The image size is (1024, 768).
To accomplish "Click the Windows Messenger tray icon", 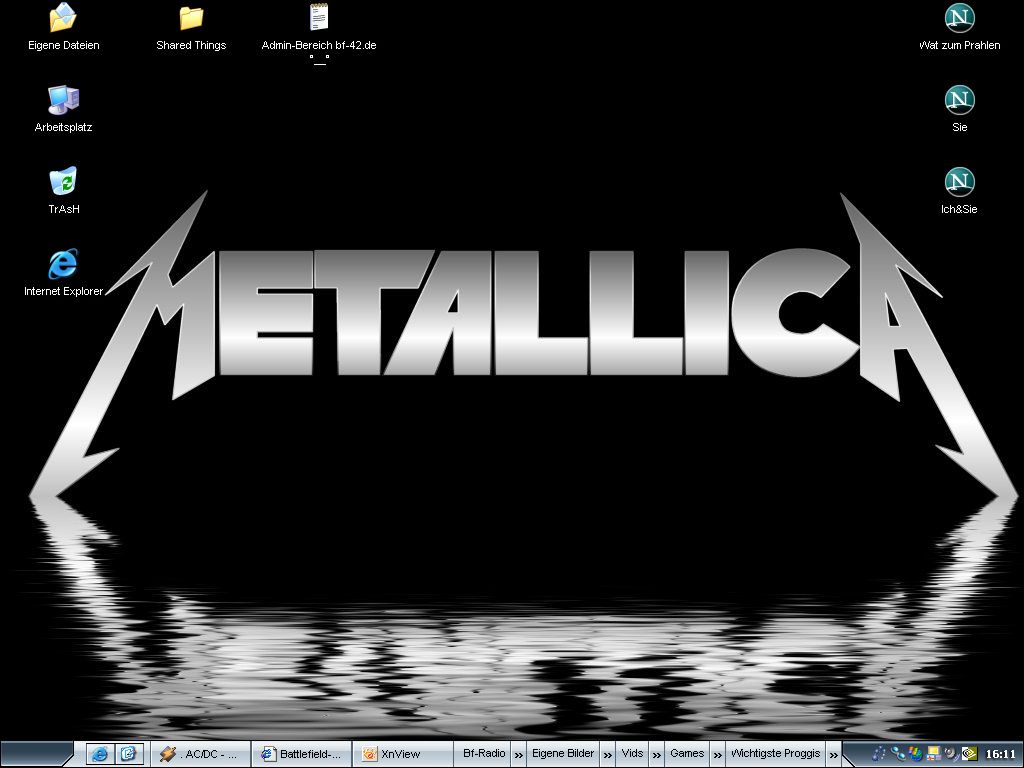I will [916, 754].
